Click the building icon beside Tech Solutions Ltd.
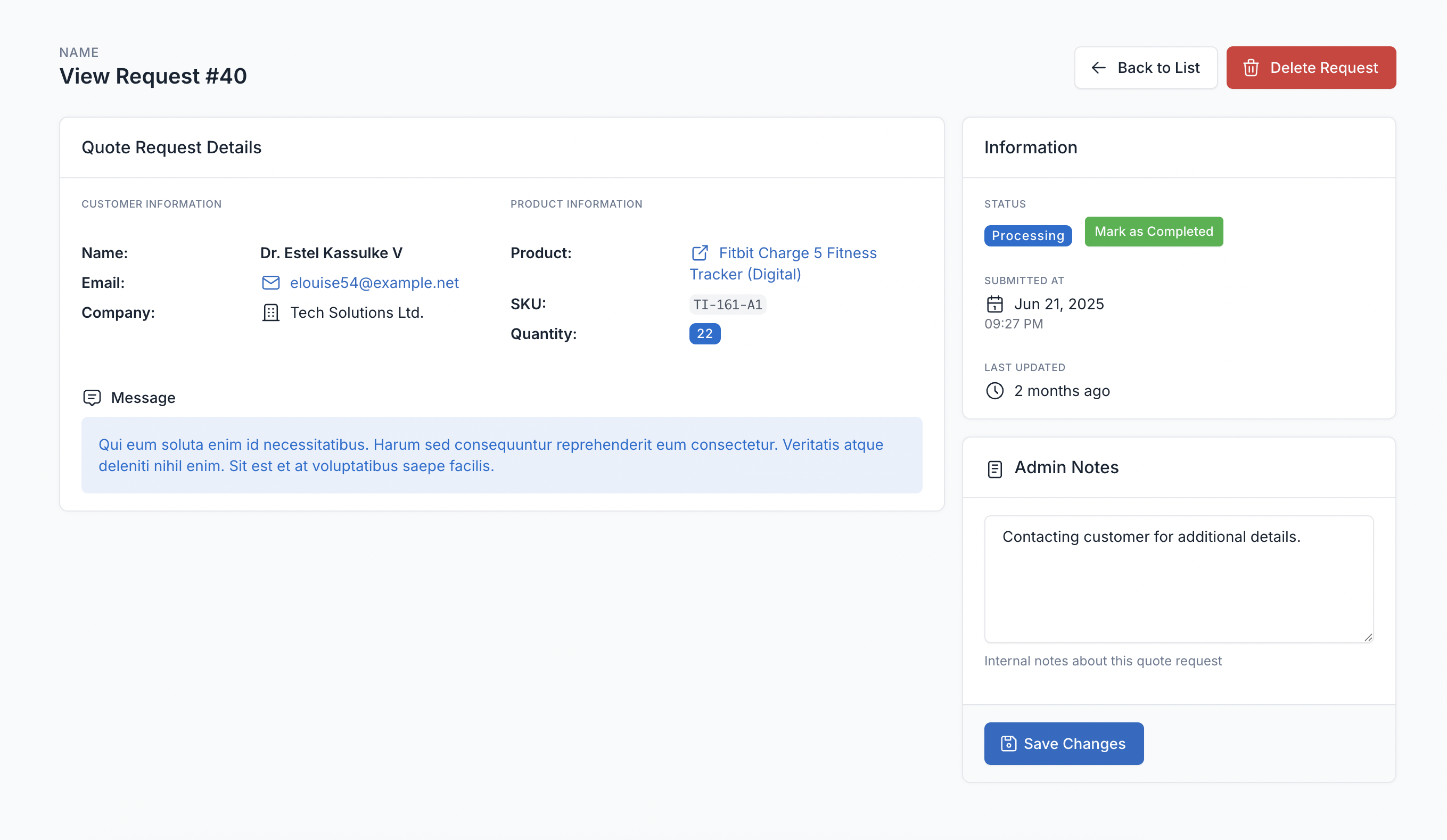 point(270,312)
